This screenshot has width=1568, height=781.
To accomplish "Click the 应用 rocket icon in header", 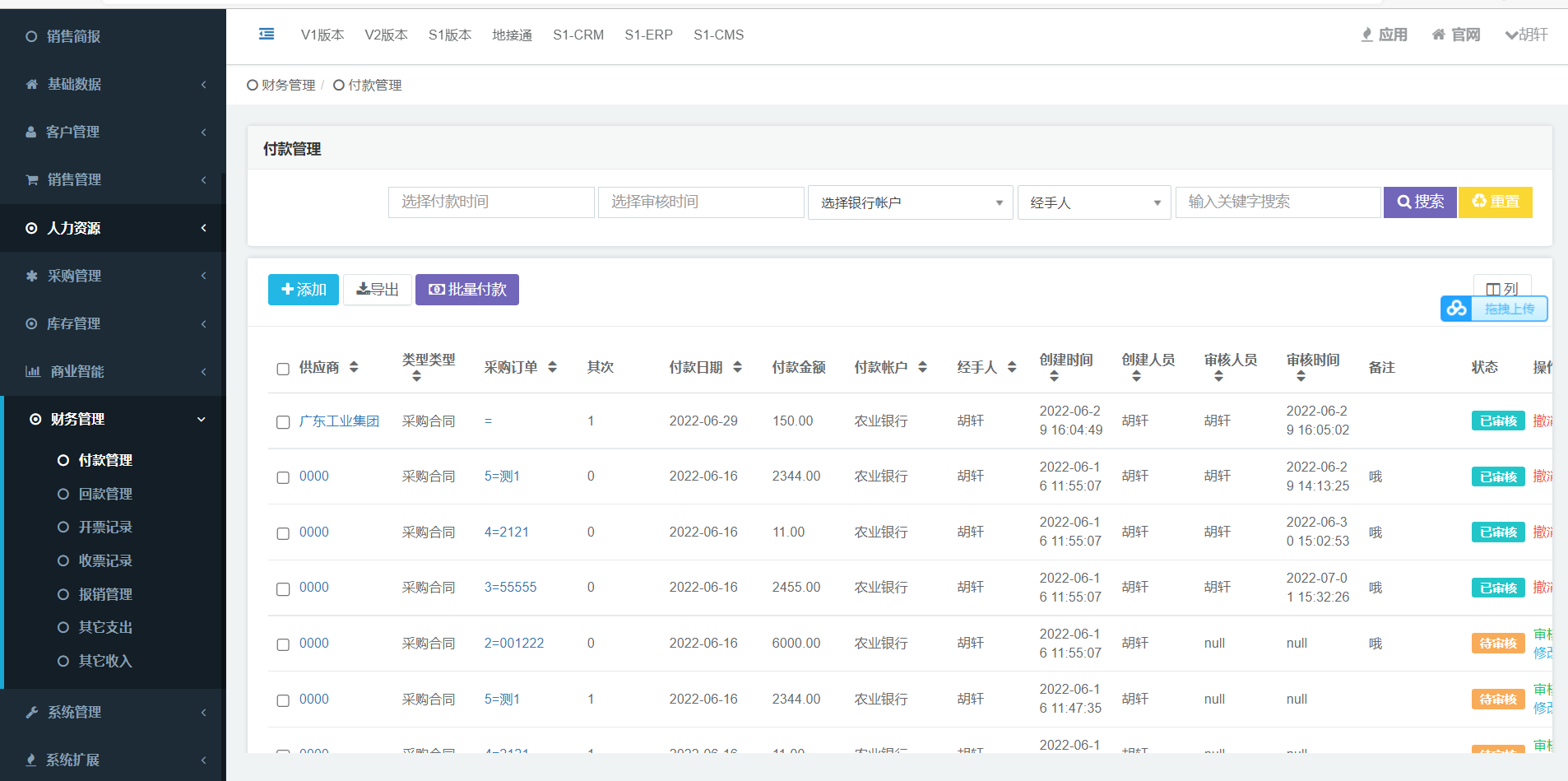I will [1366, 35].
